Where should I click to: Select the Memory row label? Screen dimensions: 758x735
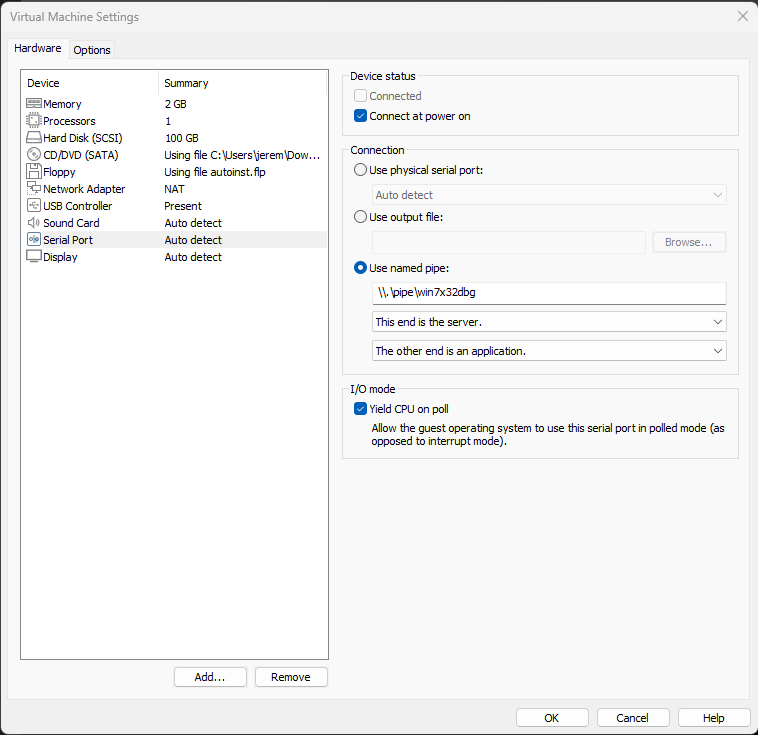point(62,104)
